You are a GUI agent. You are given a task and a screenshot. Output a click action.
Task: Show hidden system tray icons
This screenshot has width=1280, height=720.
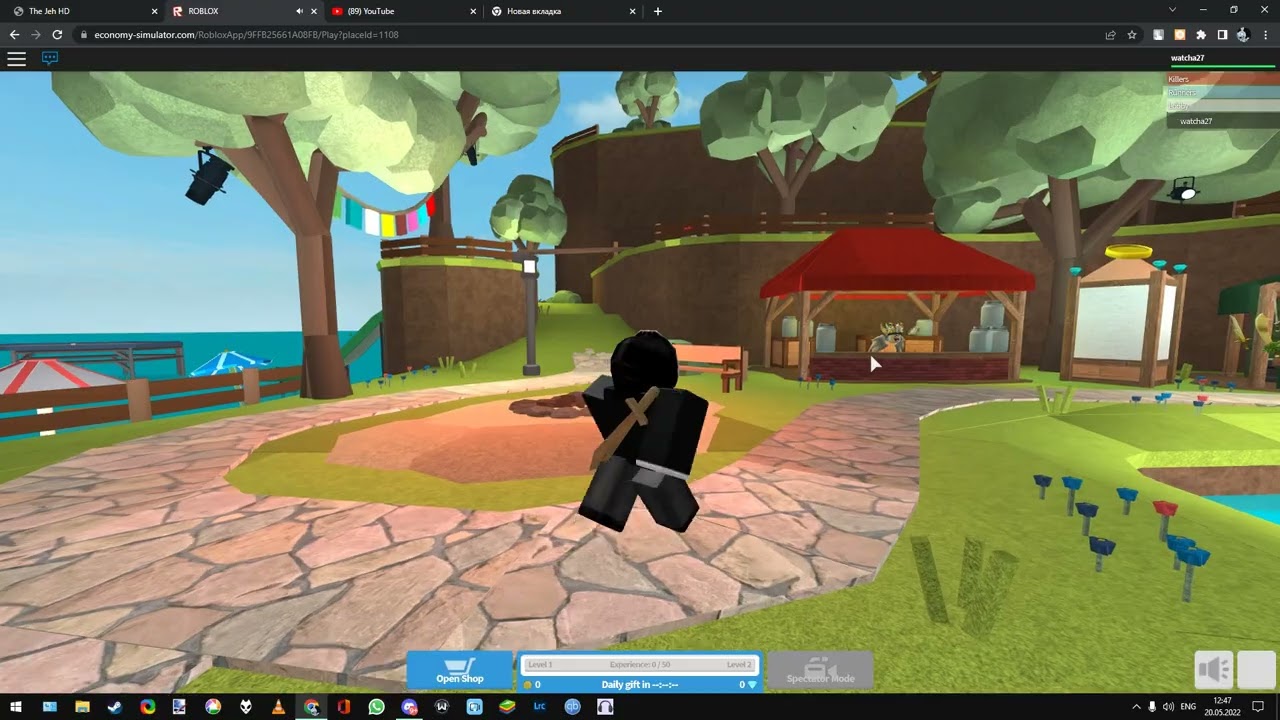click(x=1136, y=706)
